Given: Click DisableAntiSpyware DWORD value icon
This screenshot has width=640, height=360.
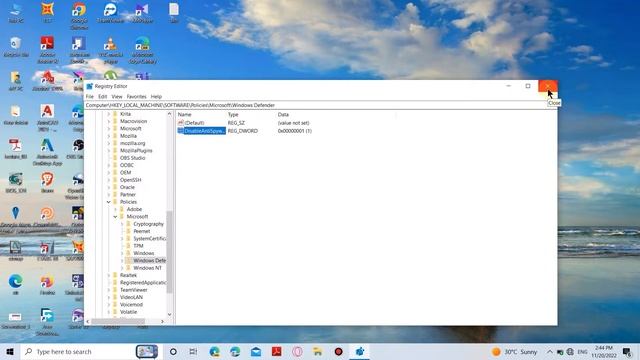Looking at the screenshot, I should point(180,131).
